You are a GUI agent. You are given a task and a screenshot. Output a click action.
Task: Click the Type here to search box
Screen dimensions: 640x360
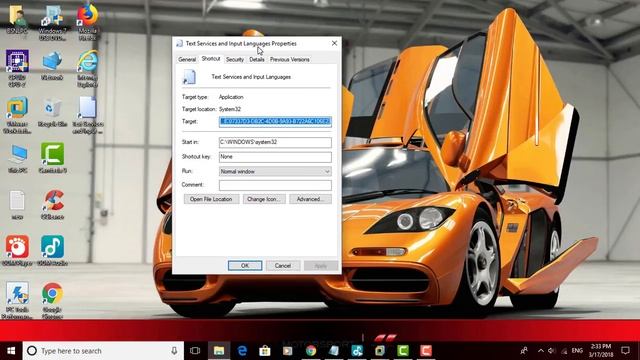click(x=103, y=351)
